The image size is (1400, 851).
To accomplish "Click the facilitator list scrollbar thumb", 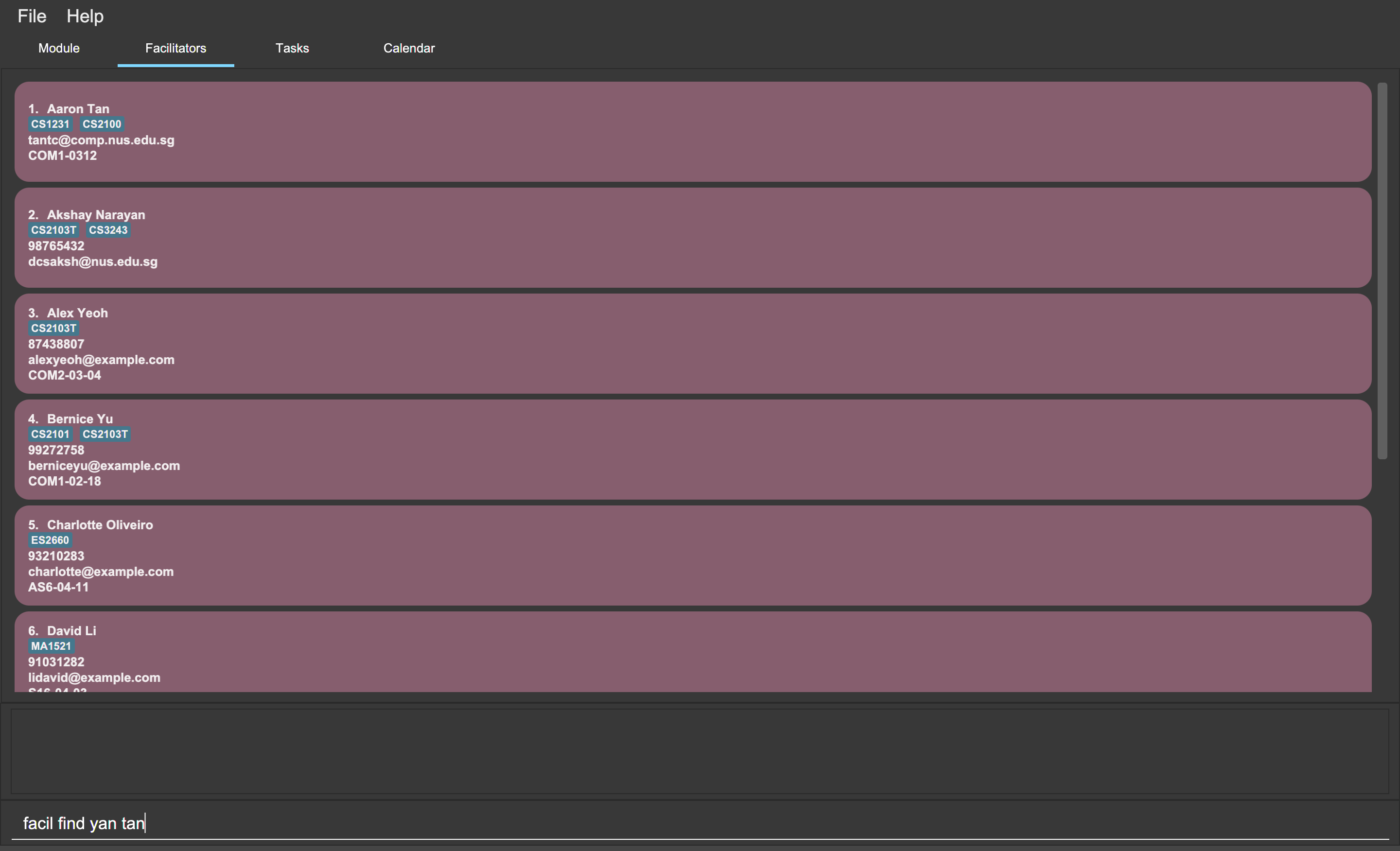I will tap(1382, 271).
